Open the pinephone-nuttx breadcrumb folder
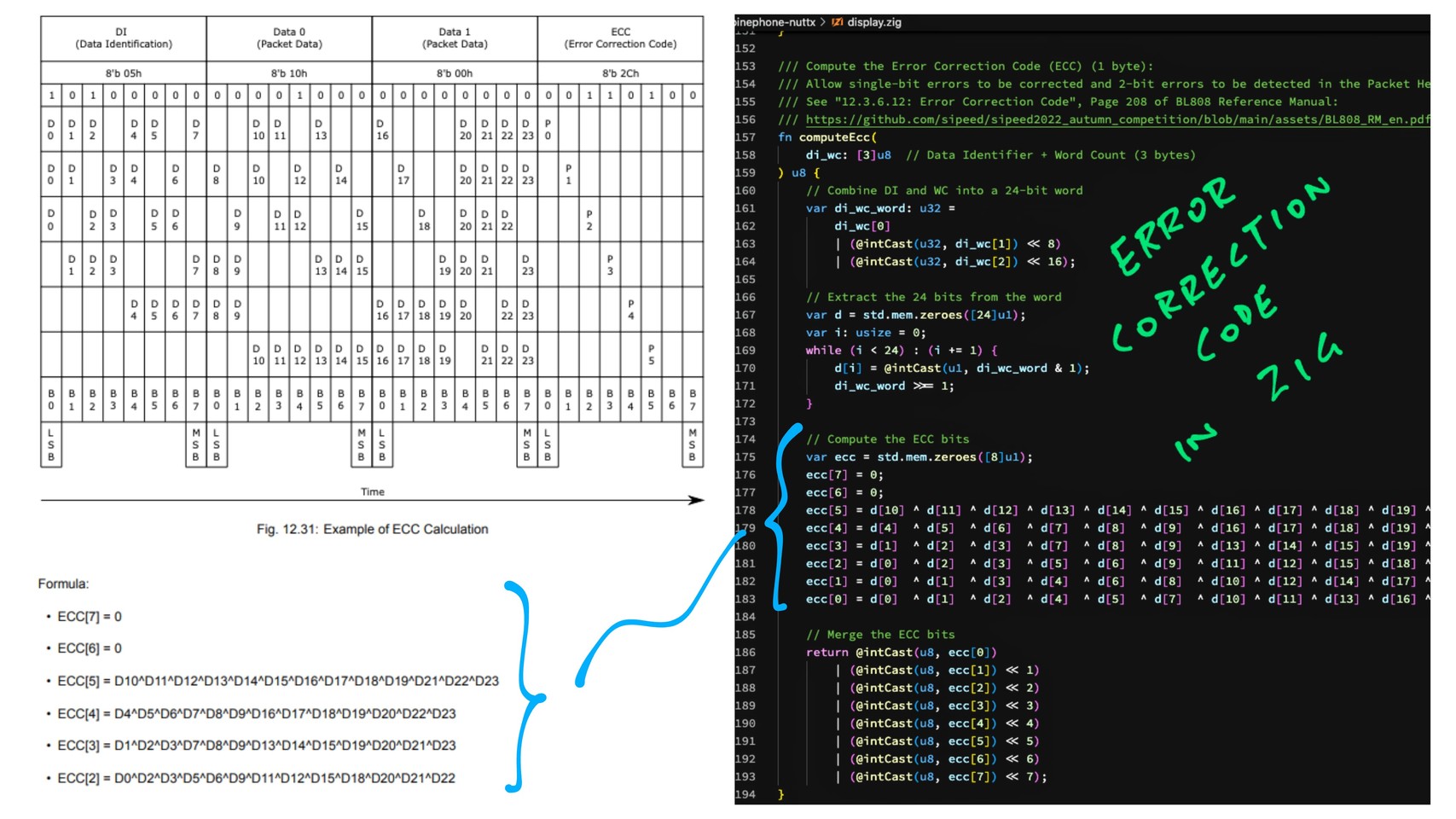Screen dimensions: 1456x819 click(775, 22)
